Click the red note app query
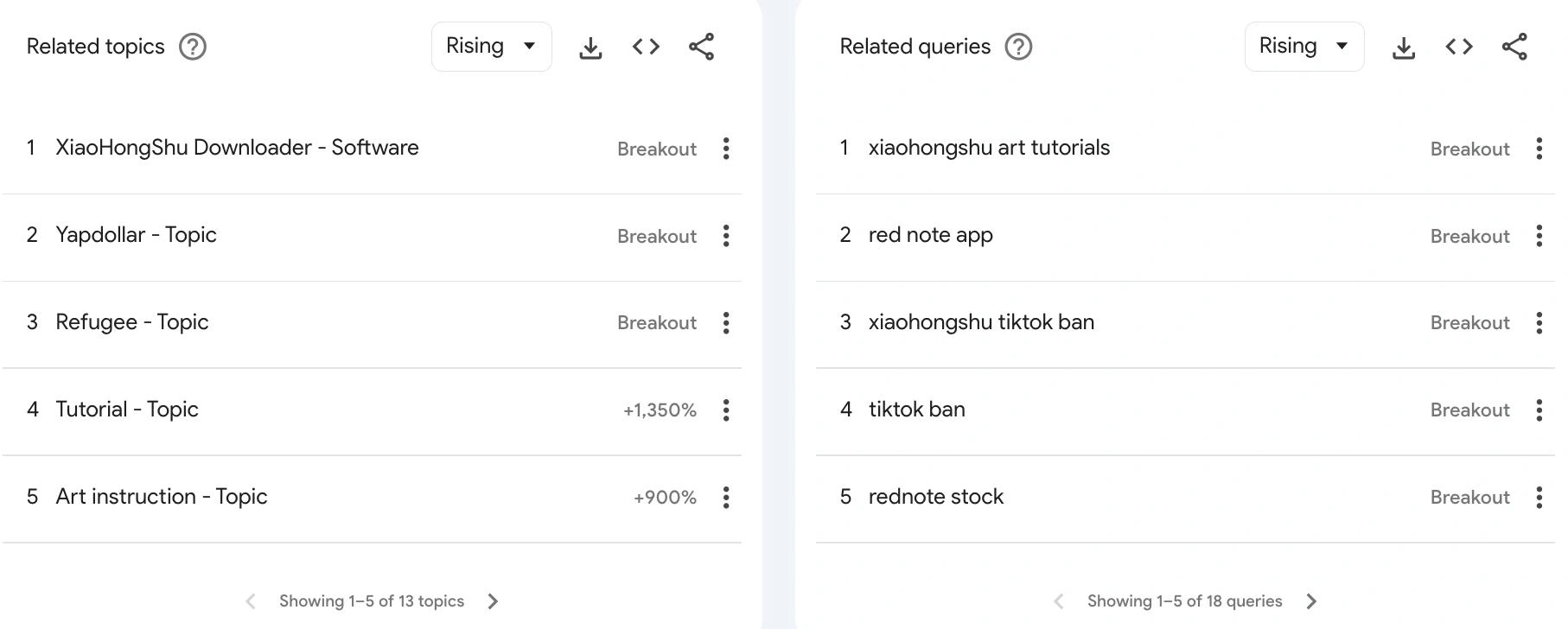This screenshot has width=1568, height=629. [930, 234]
